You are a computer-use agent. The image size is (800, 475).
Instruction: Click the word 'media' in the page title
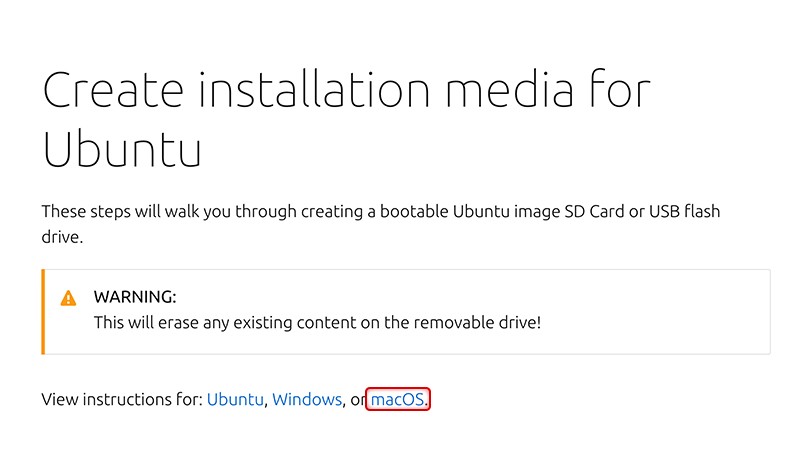[x=510, y=89]
